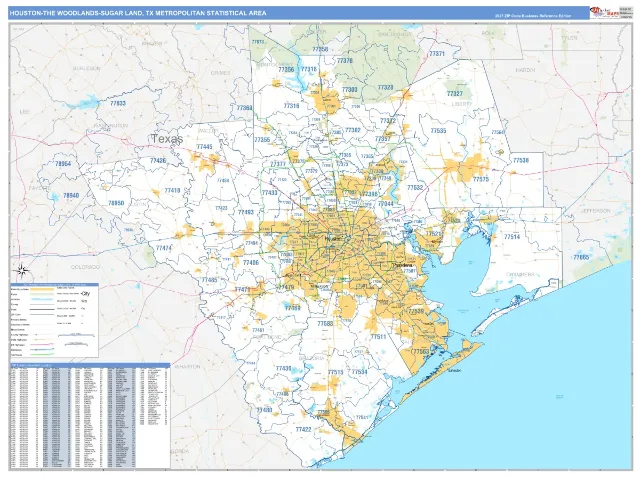Screen dimensions: 640x480
Task: Click ZIP code label 77535
Action: point(438,131)
